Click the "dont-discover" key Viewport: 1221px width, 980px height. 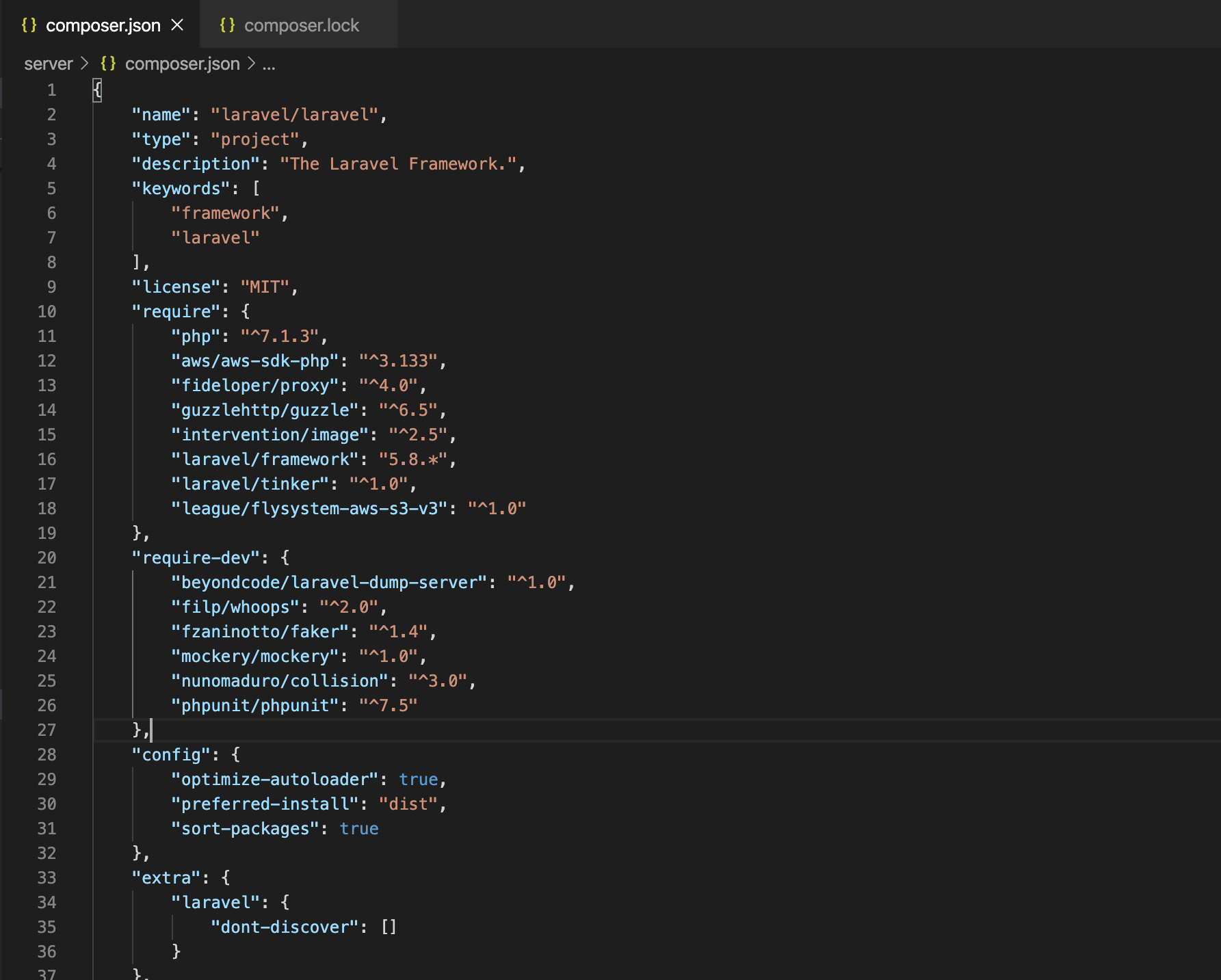point(285,927)
